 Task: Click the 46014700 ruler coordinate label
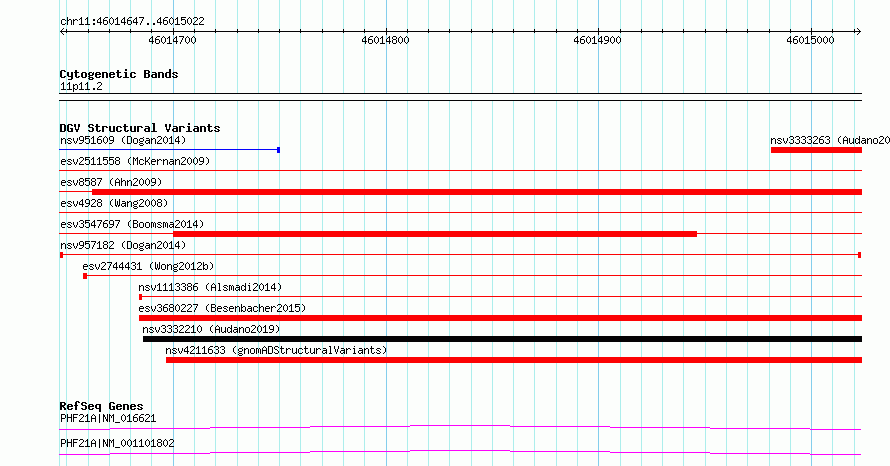tap(172, 40)
